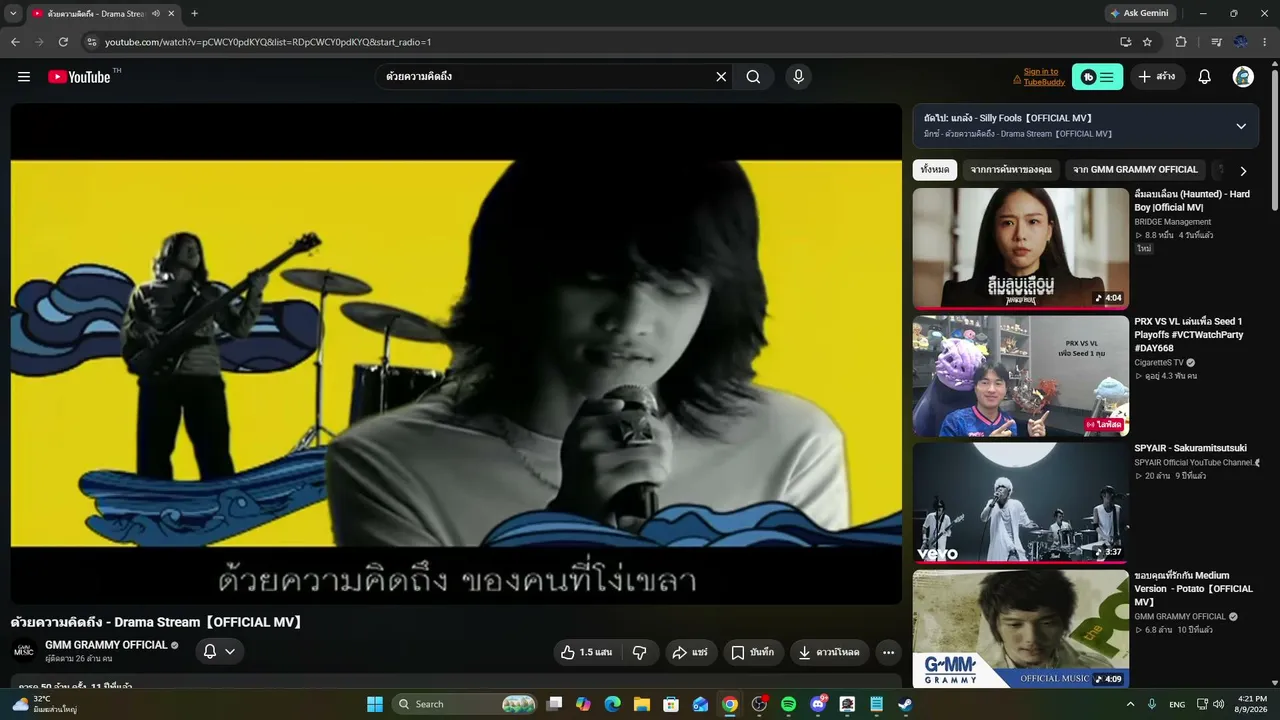Open more actions three-dot menu below the video
Image resolution: width=1280 pixels, height=720 pixels.
888,652
